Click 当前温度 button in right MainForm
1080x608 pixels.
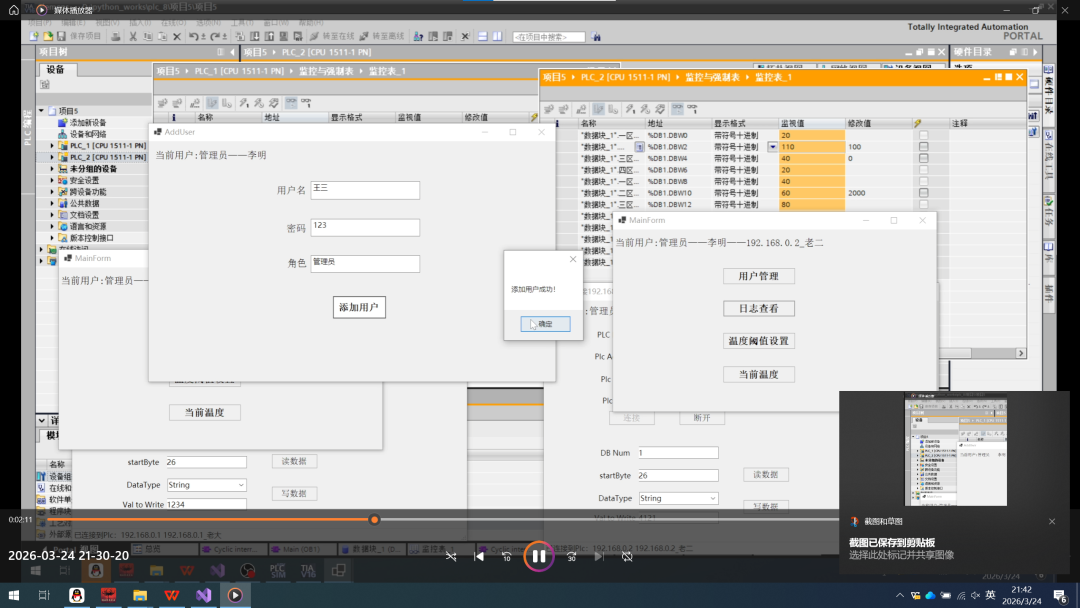point(758,375)
